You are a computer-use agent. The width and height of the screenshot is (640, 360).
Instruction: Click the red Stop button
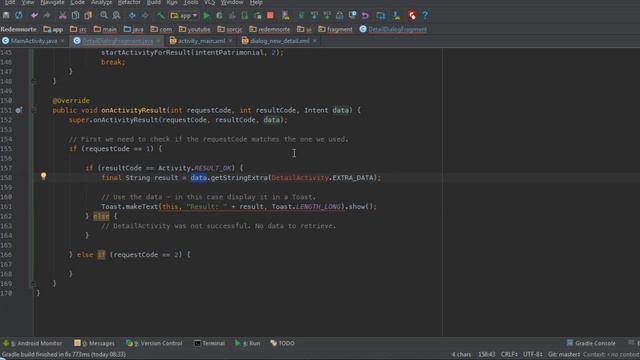pyautogui.click(x=270, y=16)
